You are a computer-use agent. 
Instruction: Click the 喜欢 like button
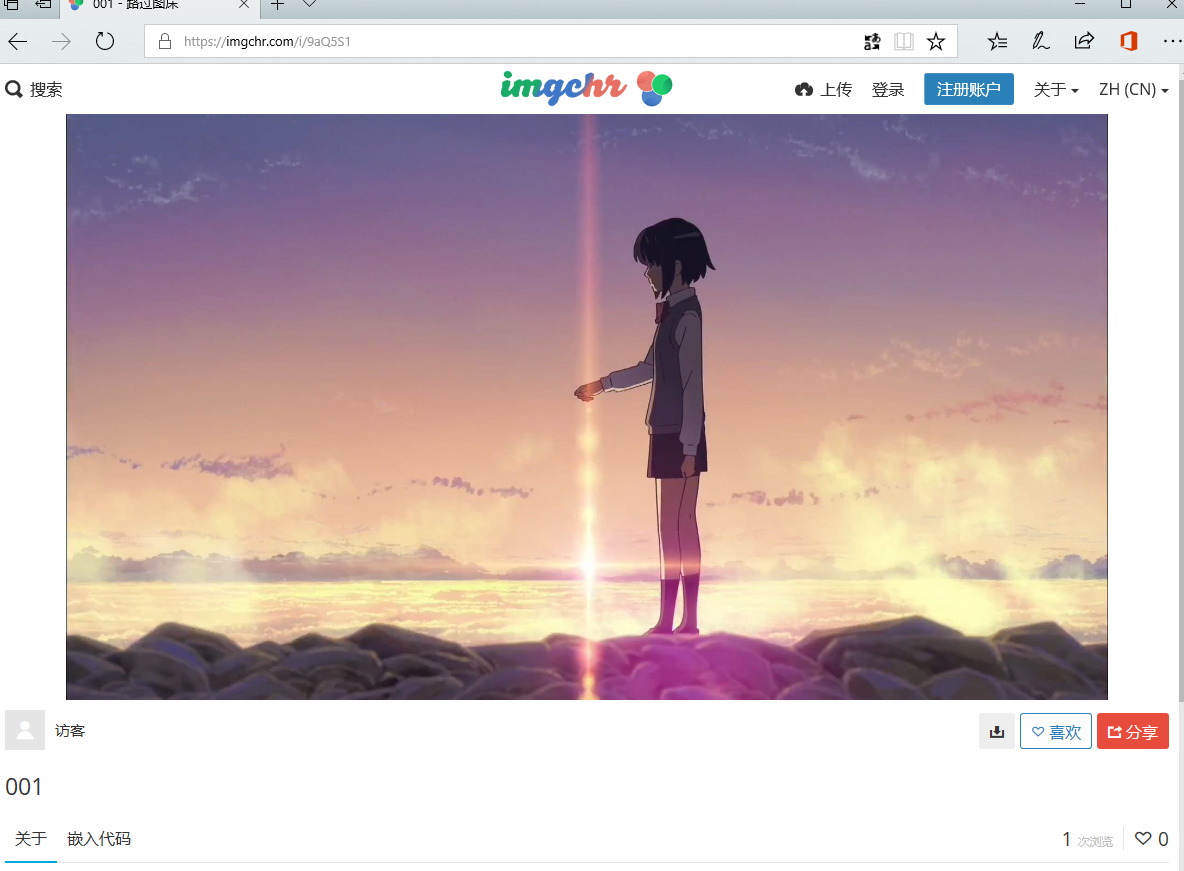pyautogui.click(x=1056, y=731)
